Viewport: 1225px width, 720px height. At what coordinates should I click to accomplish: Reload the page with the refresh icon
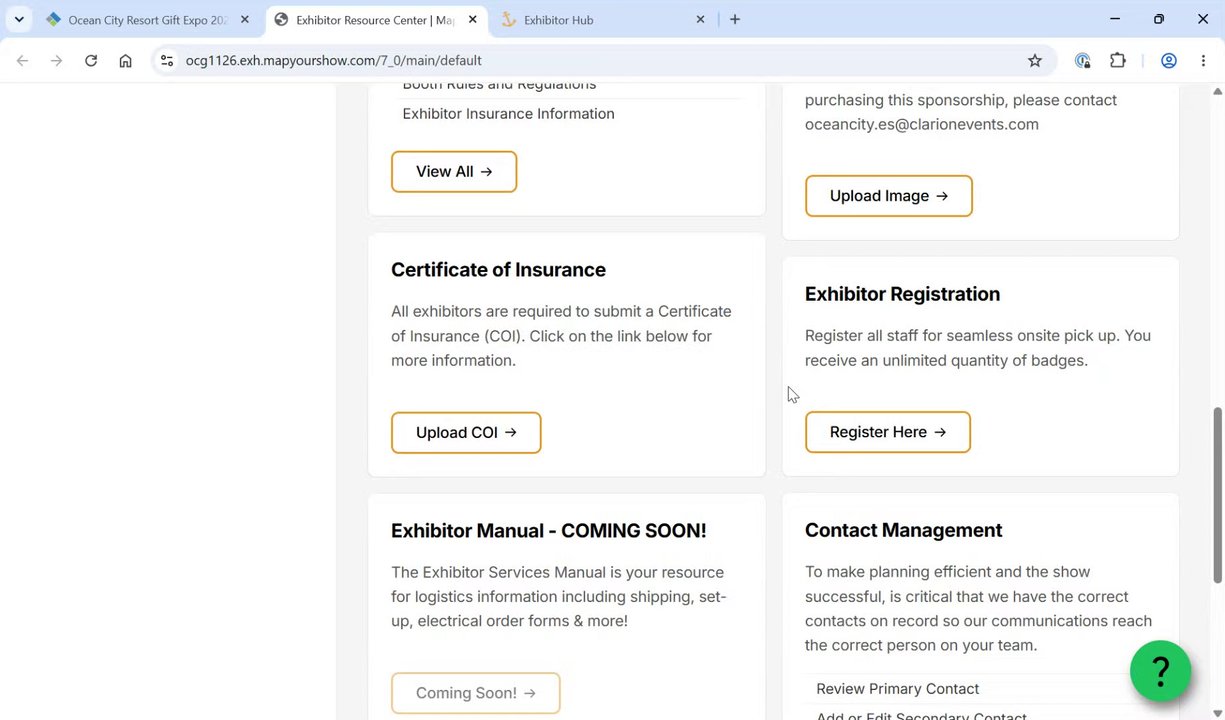click(x=91, y=61)
